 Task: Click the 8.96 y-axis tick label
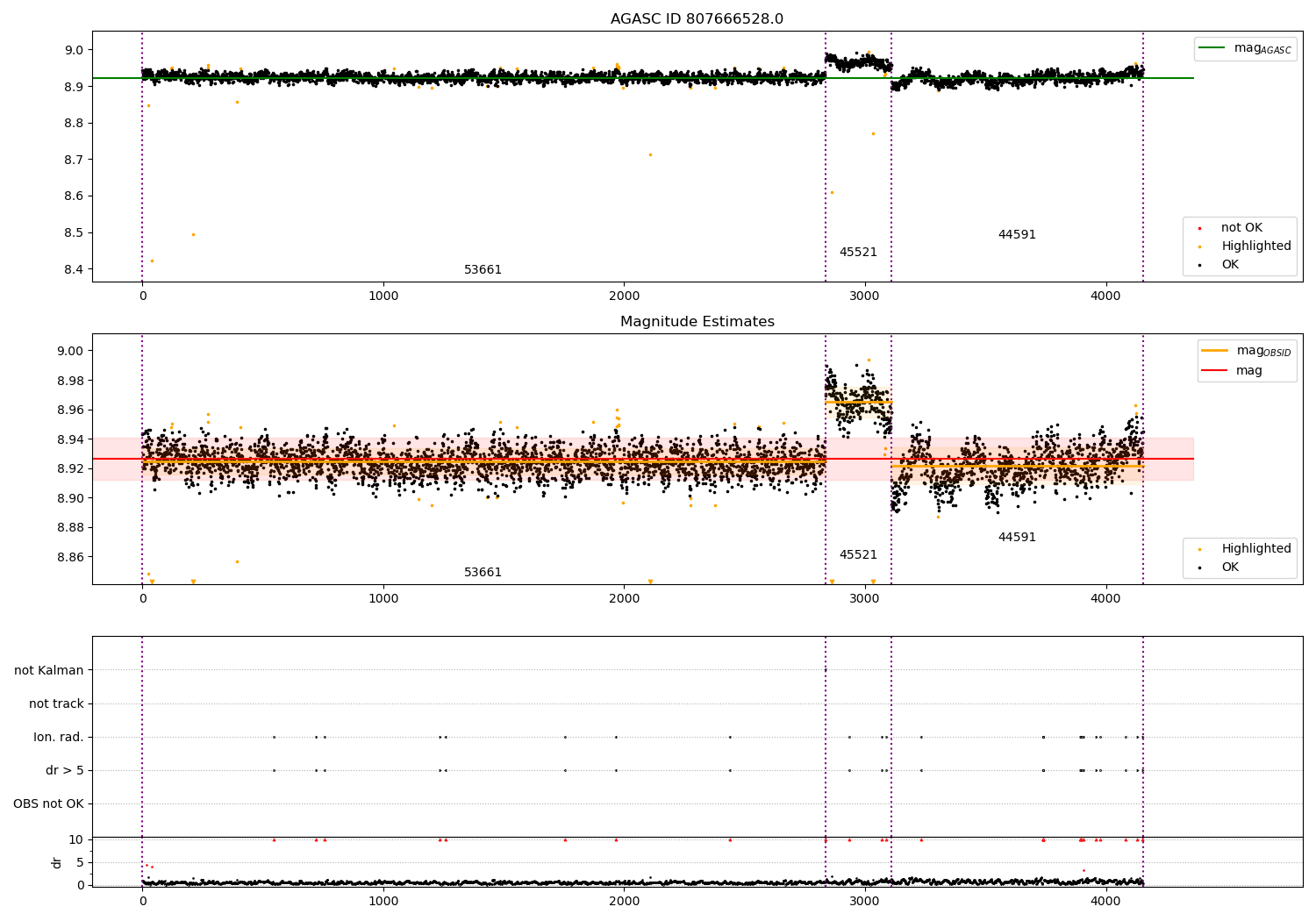[x=71, y=411]
